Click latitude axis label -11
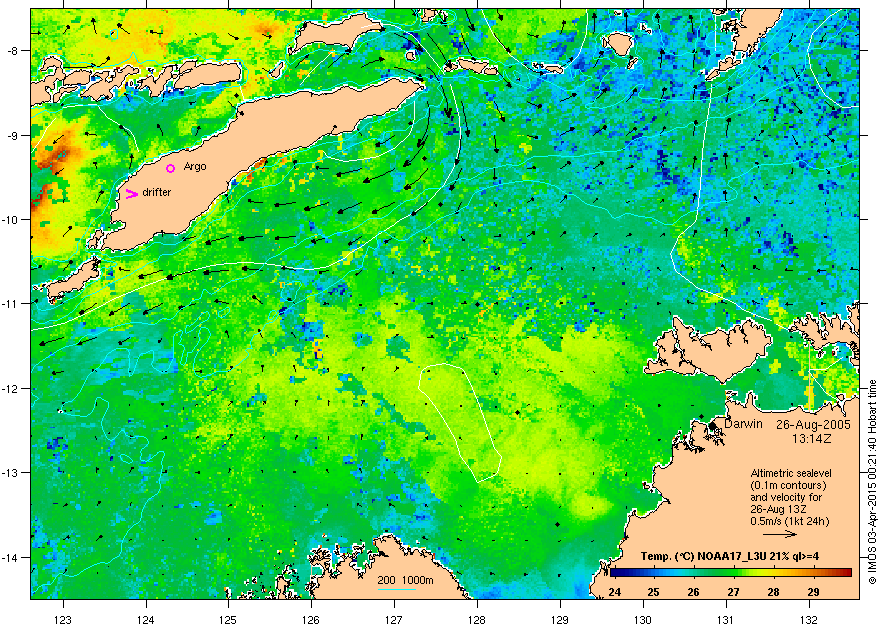Viewport: 880px width, 630px height. (11, 303)
